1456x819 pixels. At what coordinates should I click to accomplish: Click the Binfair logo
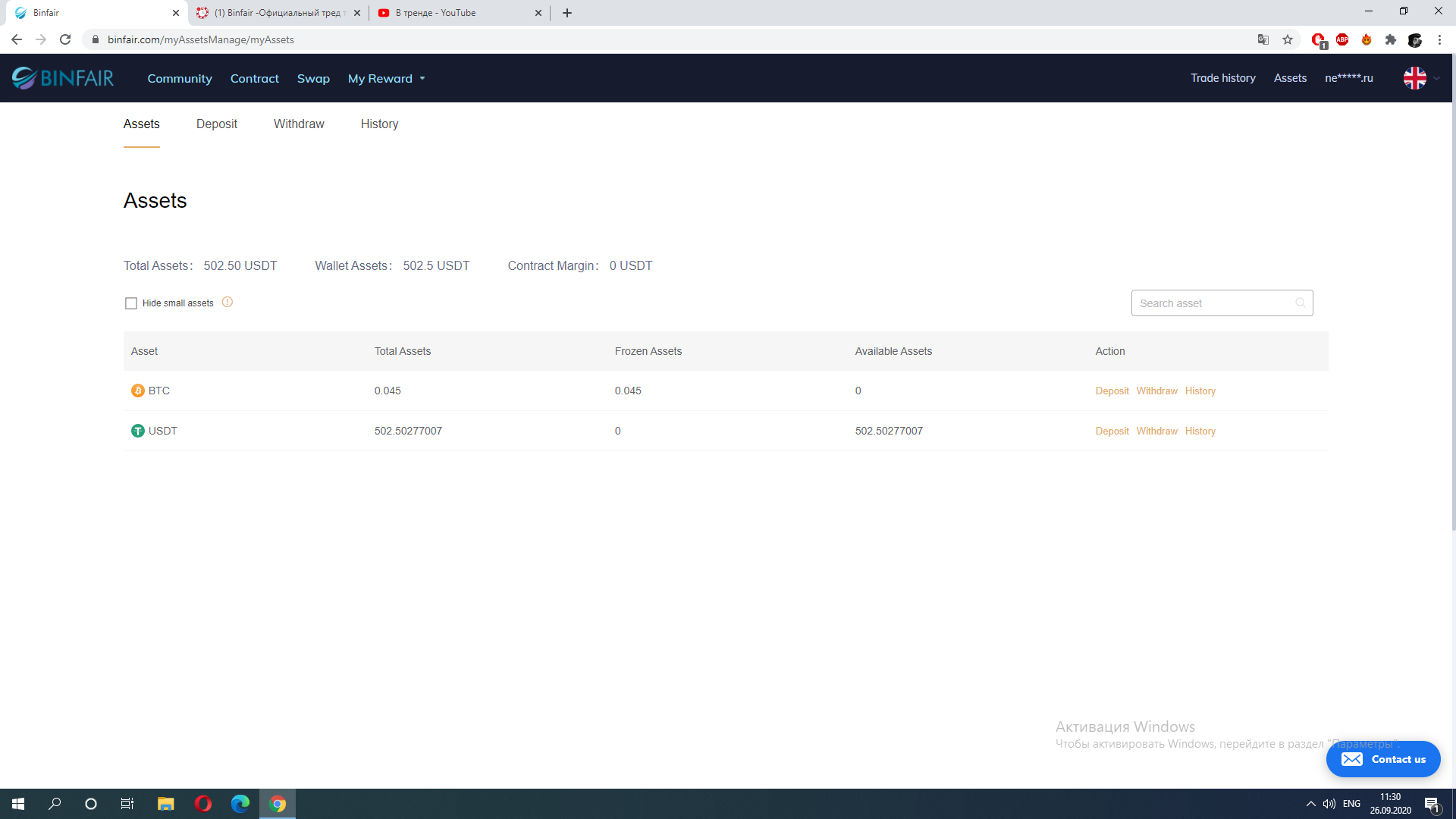pyautogui.click(x=63, y=78)
